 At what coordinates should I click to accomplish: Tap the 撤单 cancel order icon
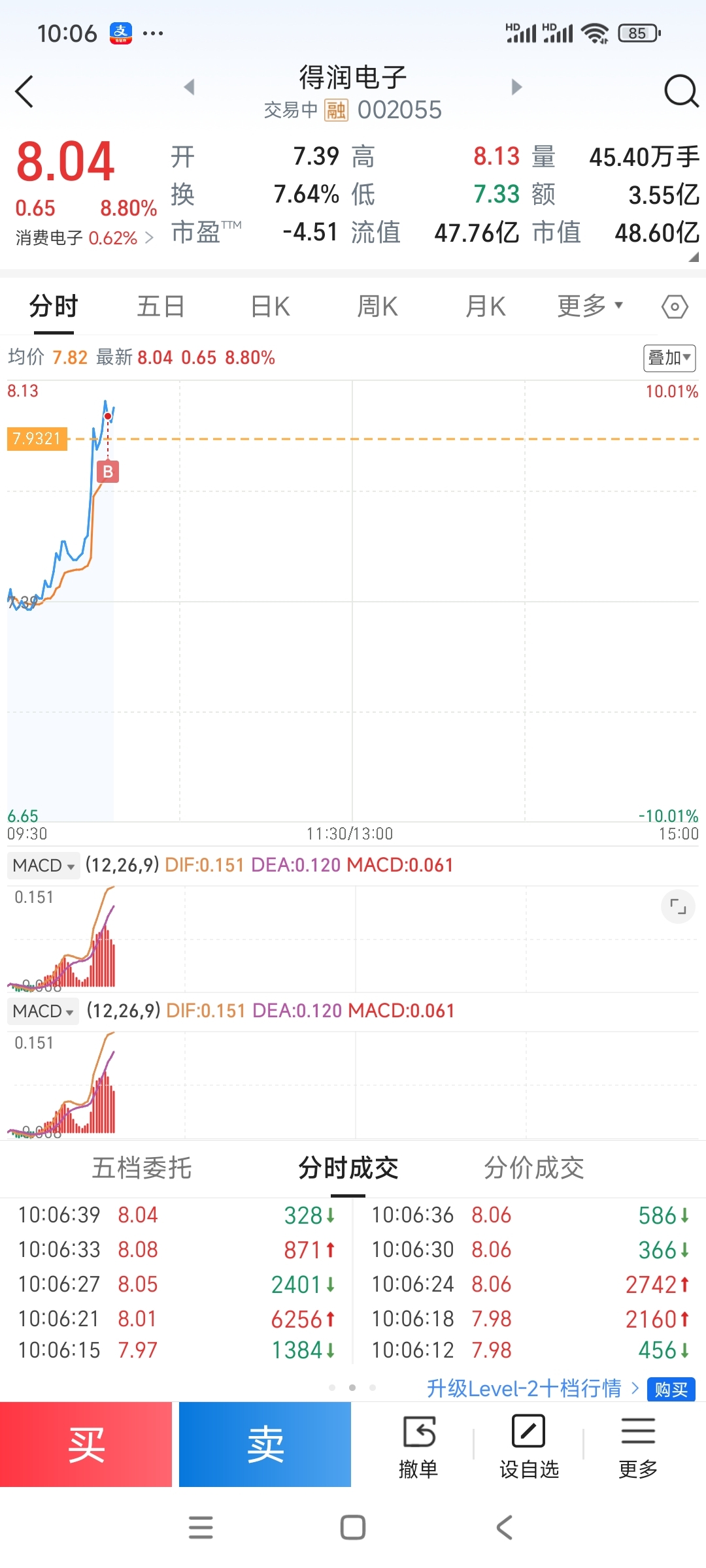click(418, 1447)
